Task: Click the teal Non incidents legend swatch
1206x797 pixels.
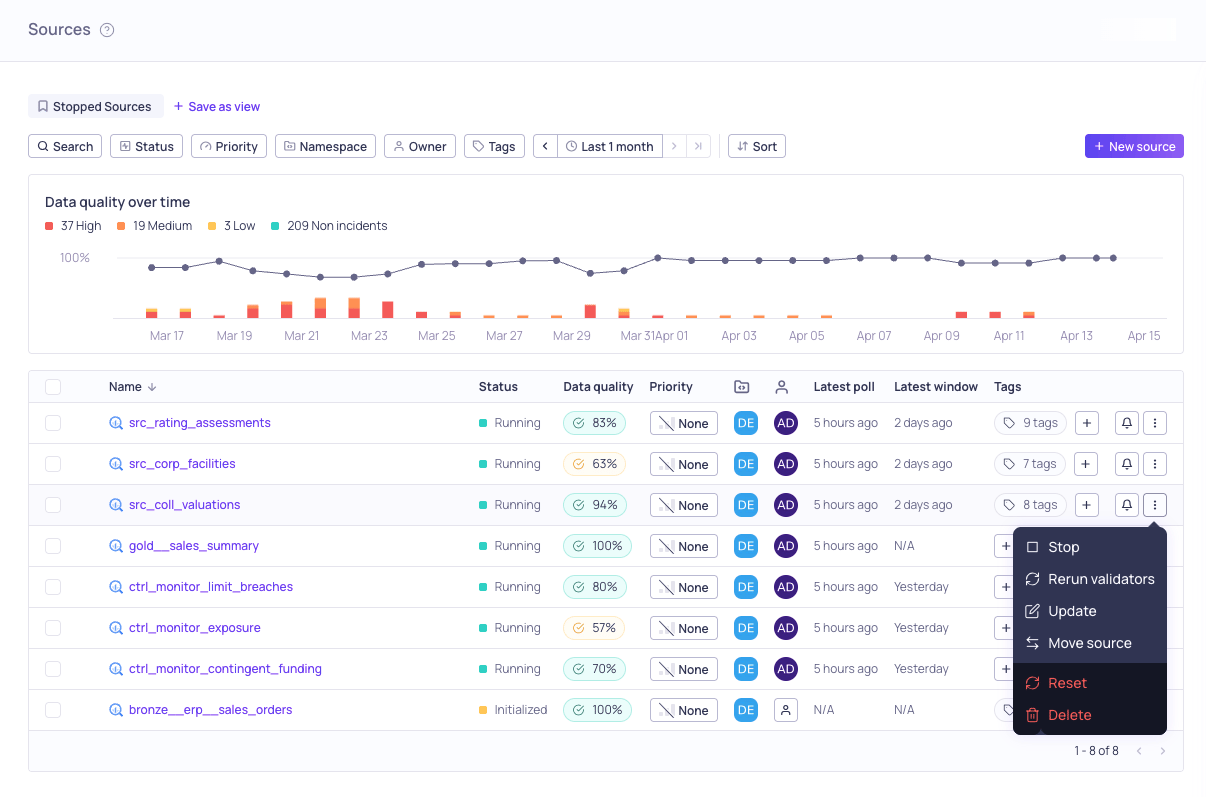Action: coord(275,226)
